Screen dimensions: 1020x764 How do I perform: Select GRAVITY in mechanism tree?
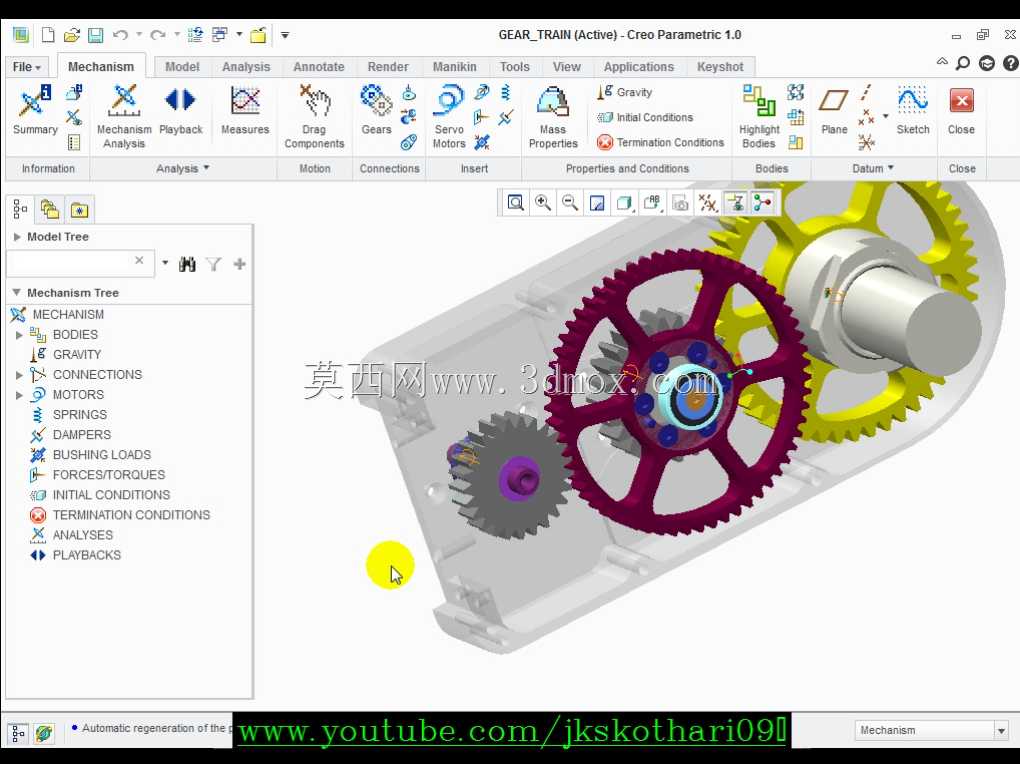coord(77,355)
